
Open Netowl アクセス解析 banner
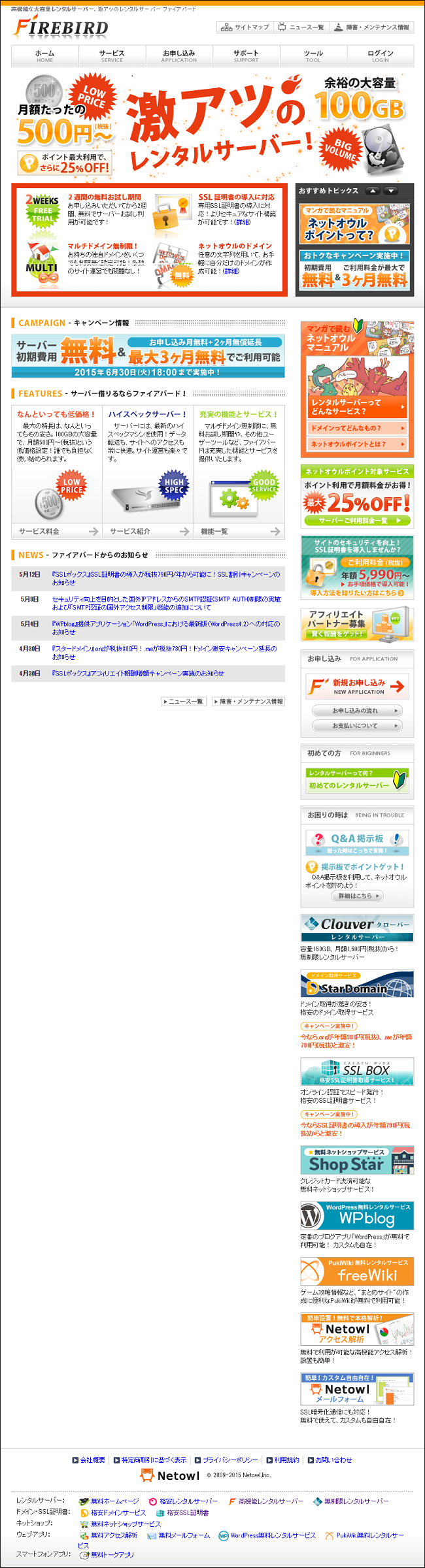357,1331
